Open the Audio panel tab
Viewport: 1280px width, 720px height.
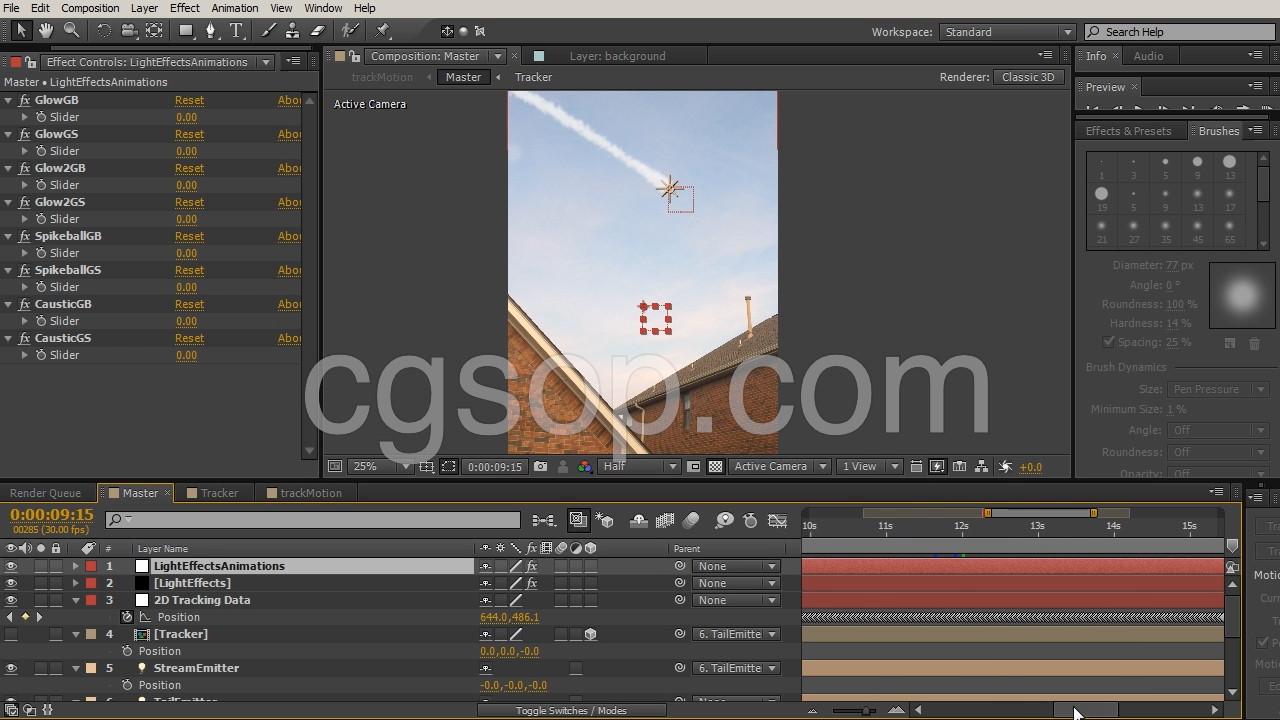pos(1148,56)
